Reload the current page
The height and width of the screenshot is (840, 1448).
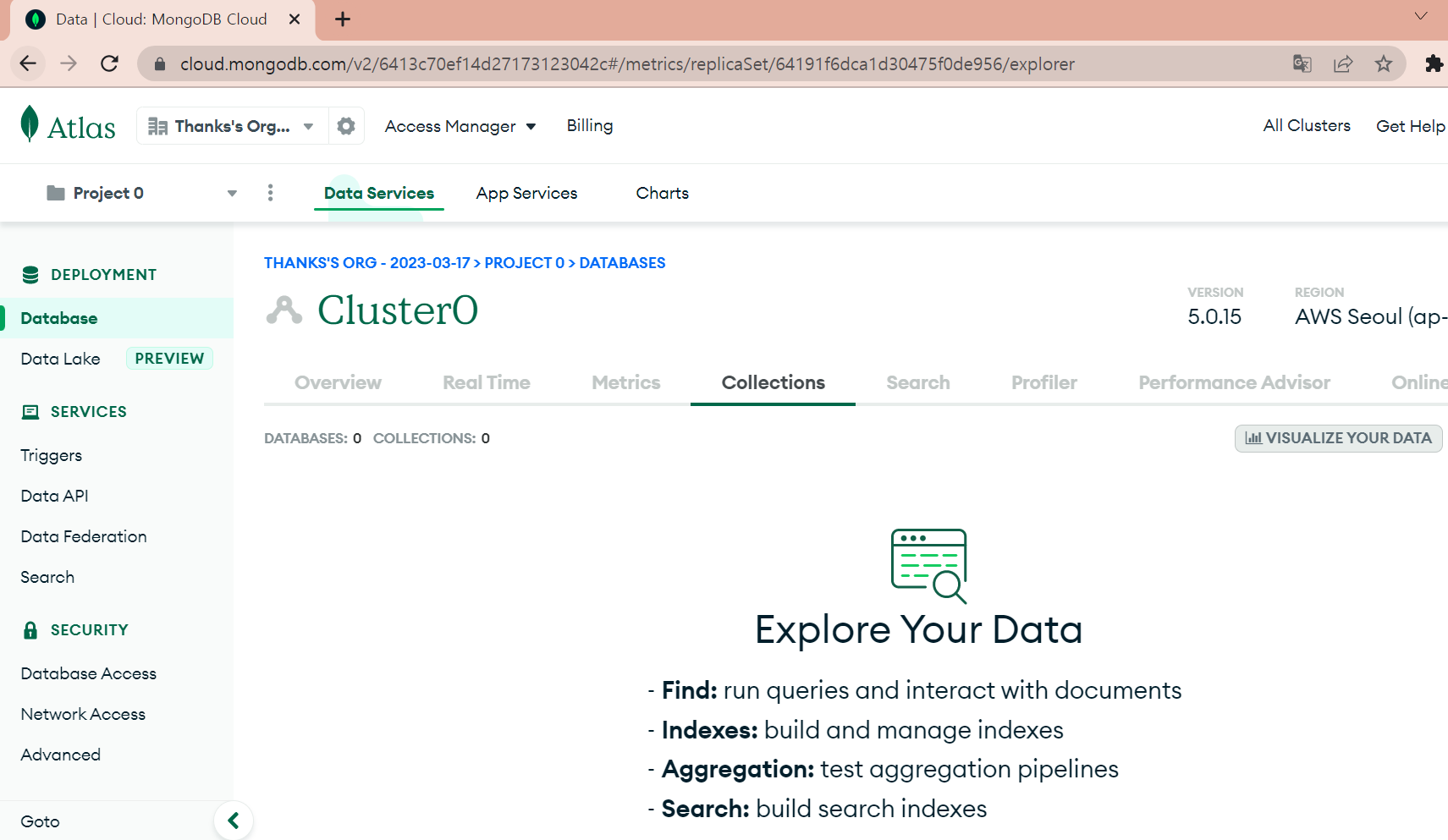pos(109,63)
